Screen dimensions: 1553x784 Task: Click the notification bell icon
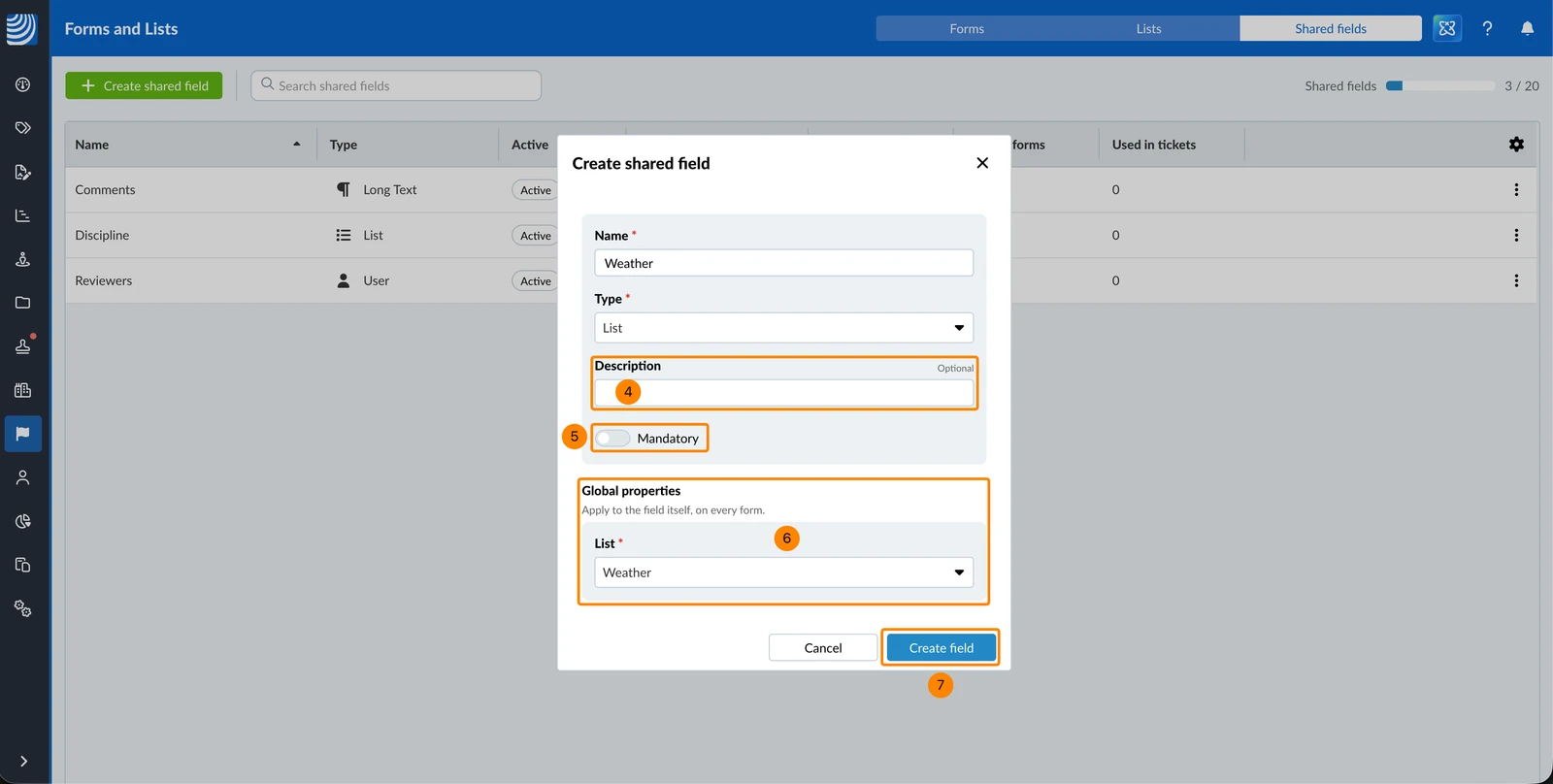1527,28
